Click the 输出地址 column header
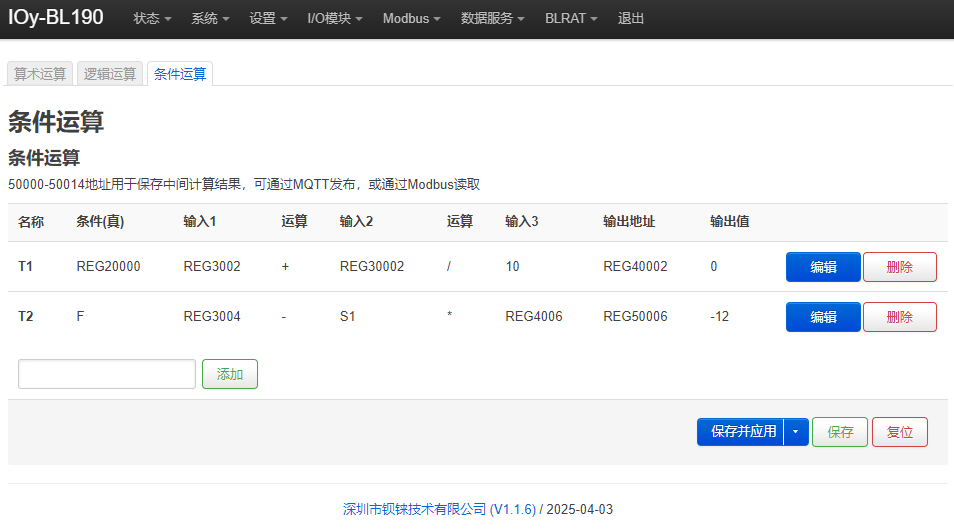 coord(628,222)
